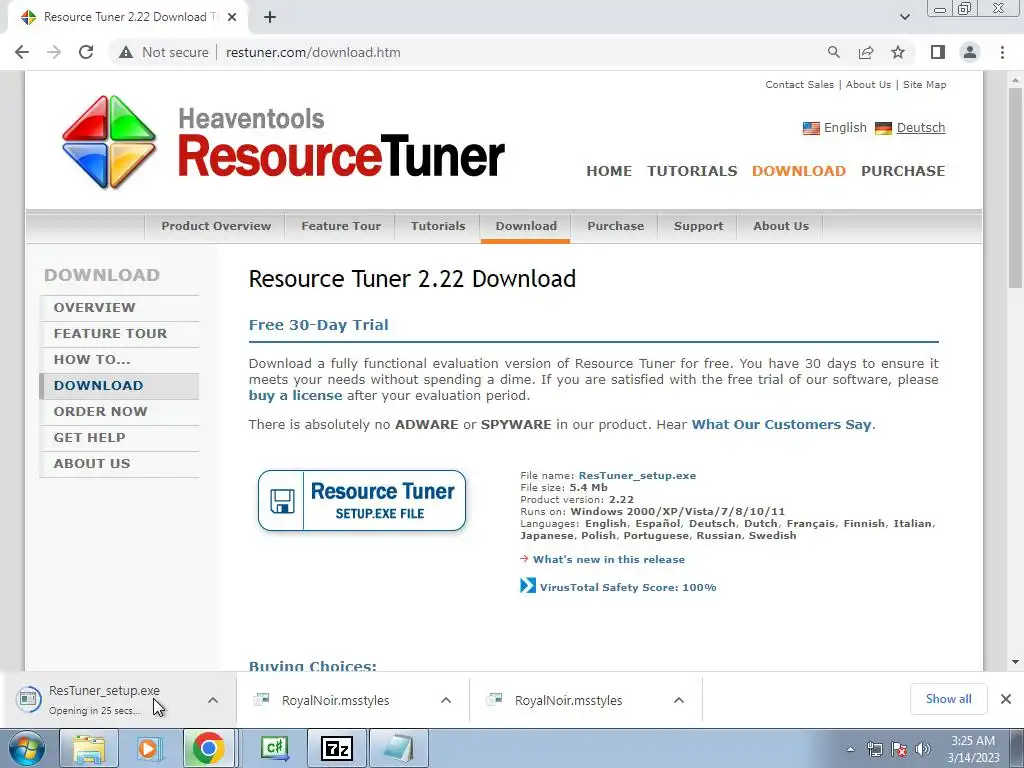Click the Resource Tuner SETUP.EXE FILE button
Viewport: 1024px width, 768px height.
pyautogui.click(x=362, y=501)
